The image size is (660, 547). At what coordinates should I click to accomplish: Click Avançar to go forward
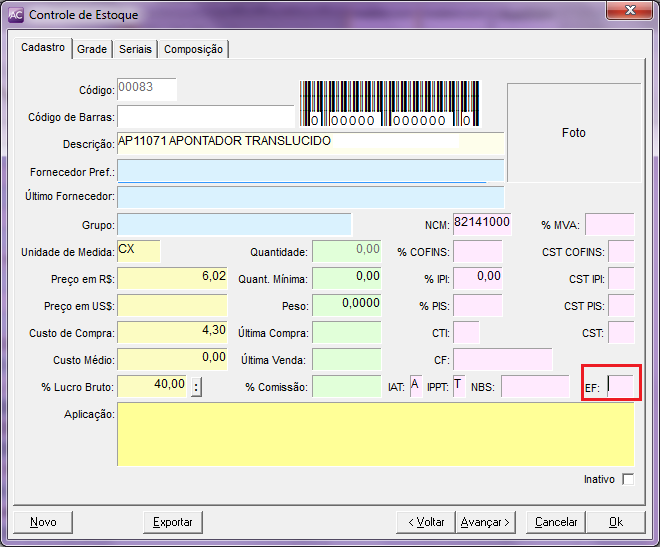pos(486,522)
